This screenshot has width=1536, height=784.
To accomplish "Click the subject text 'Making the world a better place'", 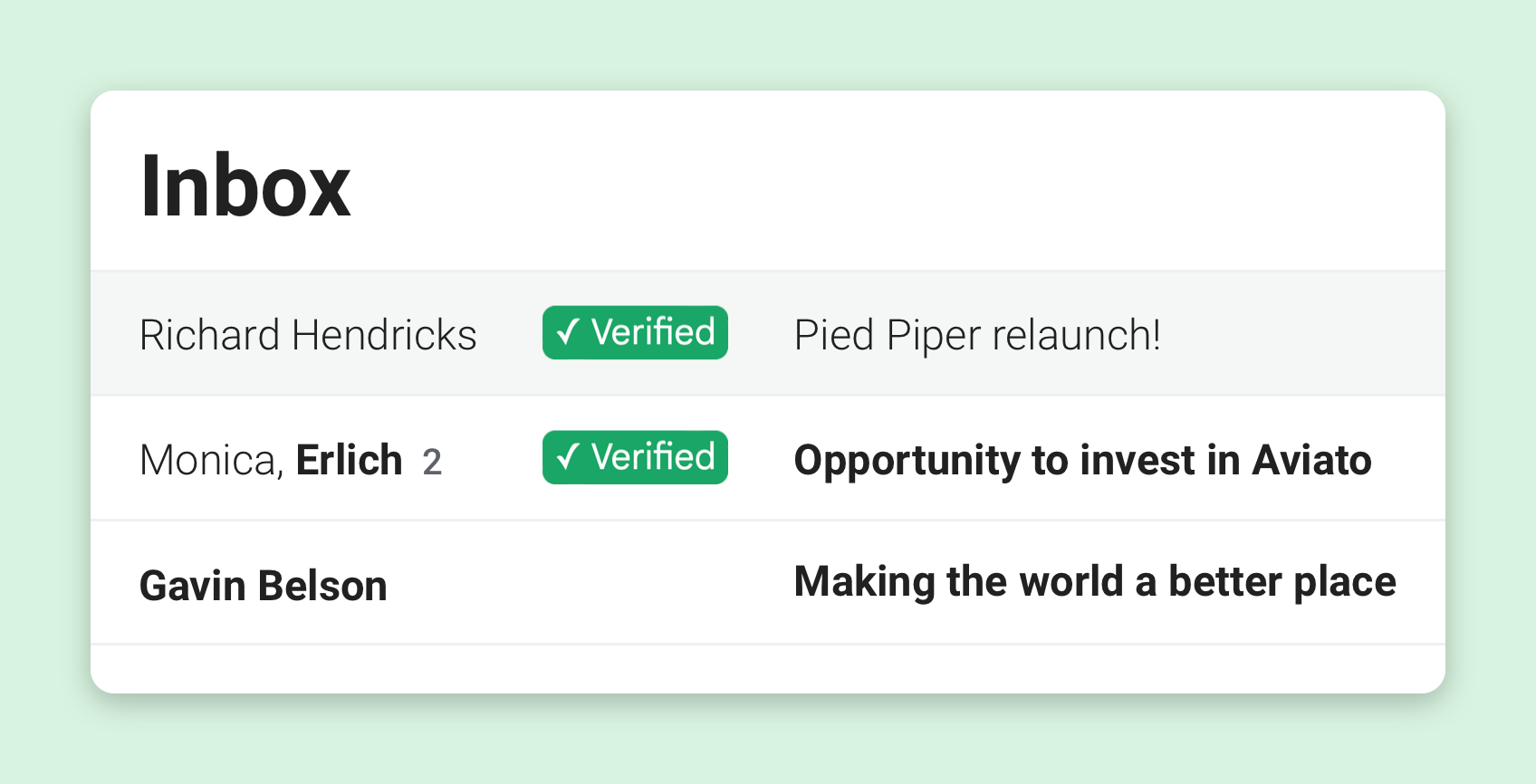I will point(1095,582).
